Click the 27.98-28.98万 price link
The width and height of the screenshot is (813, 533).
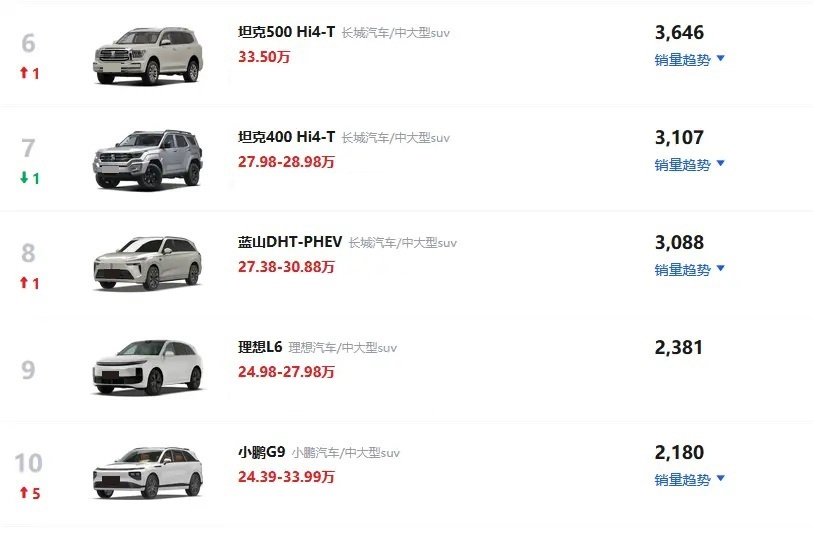pos(286,162)
